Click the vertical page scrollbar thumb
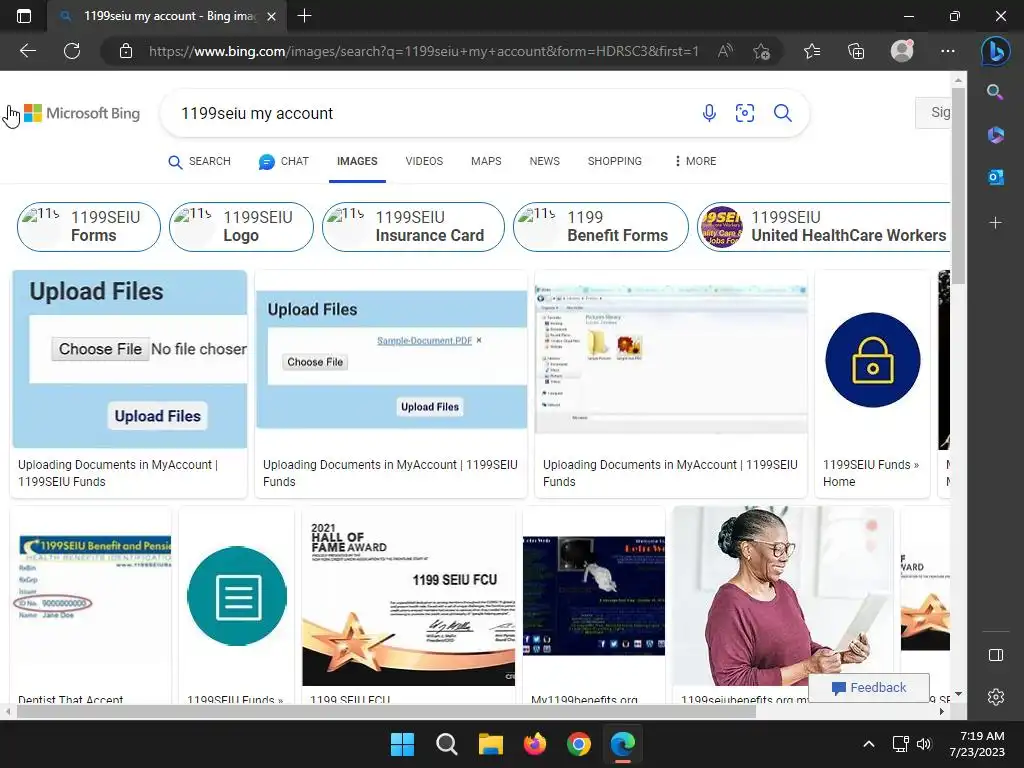 tap(958, 186)
